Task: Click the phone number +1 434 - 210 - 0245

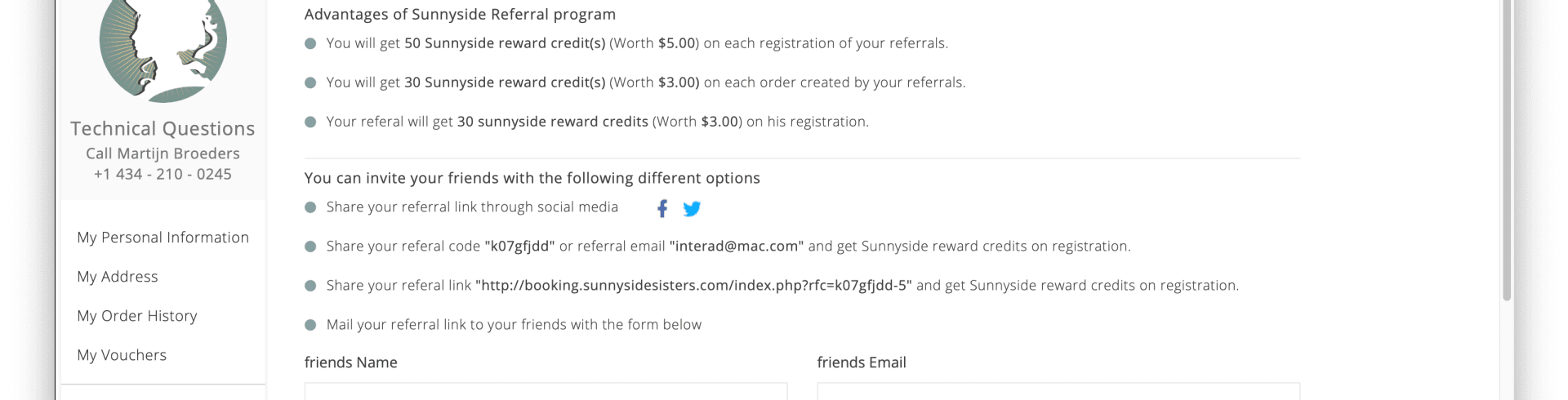Action: [163, 174]
